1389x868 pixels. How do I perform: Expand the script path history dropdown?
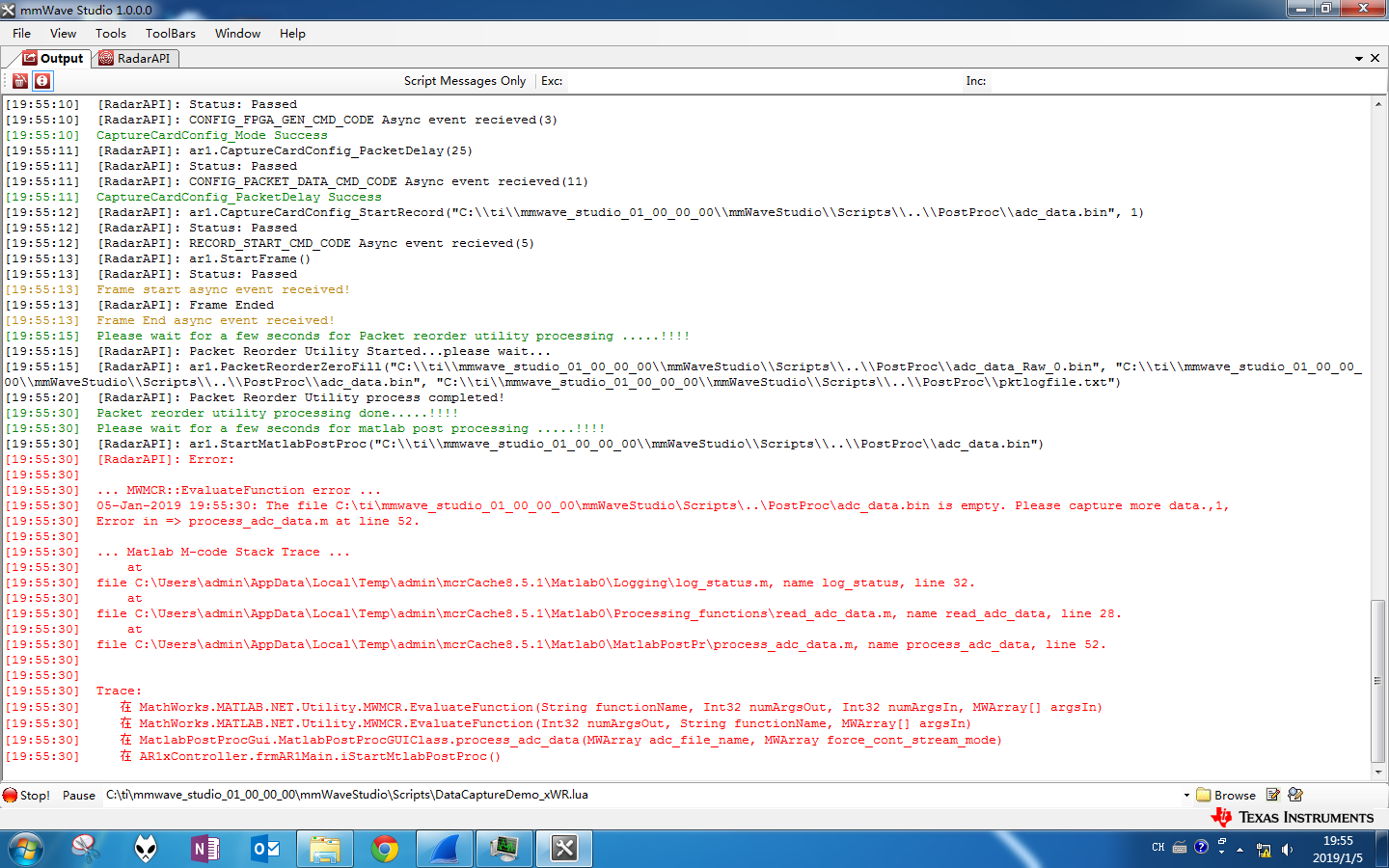point(1186,796)
